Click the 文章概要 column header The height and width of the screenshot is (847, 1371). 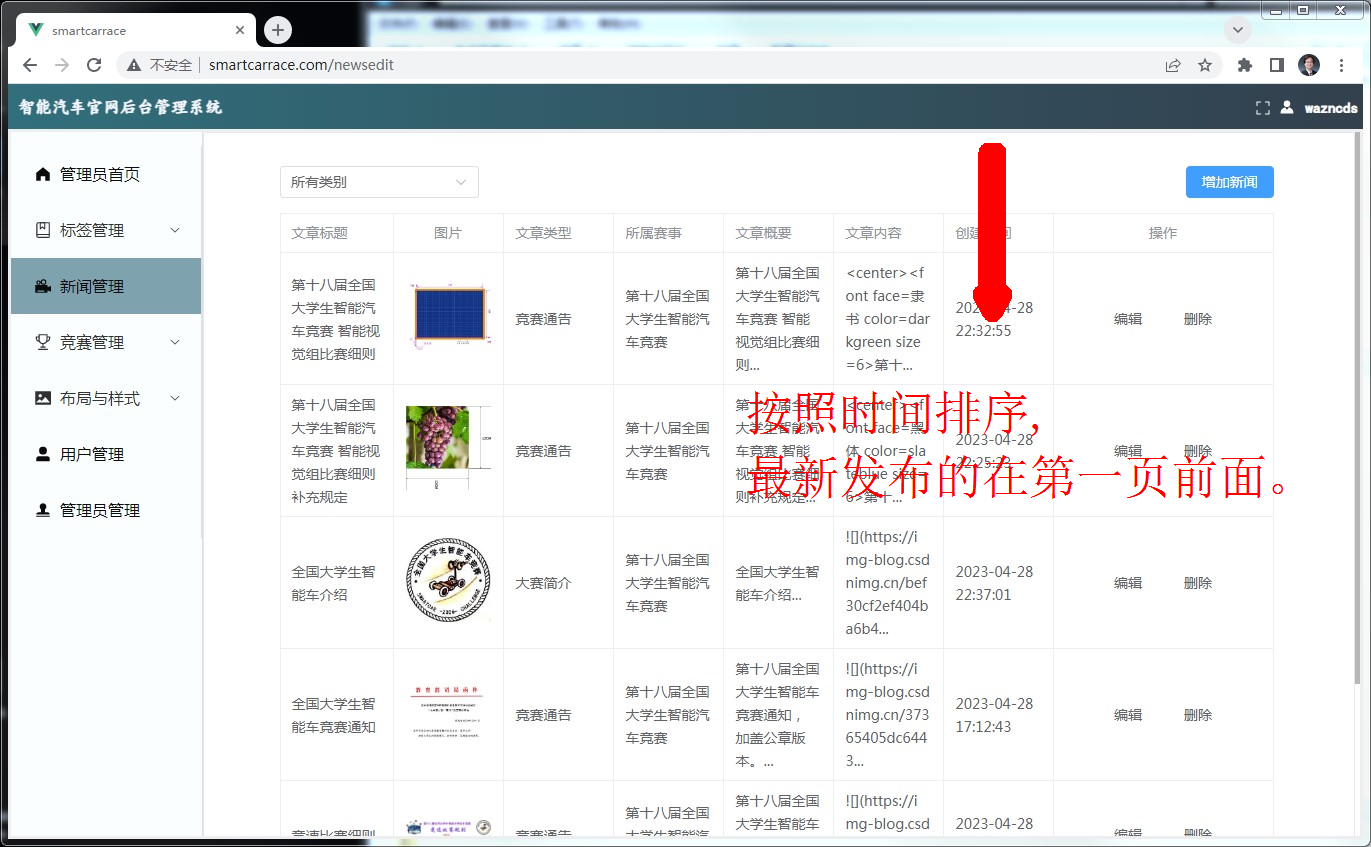coord(764,233)
